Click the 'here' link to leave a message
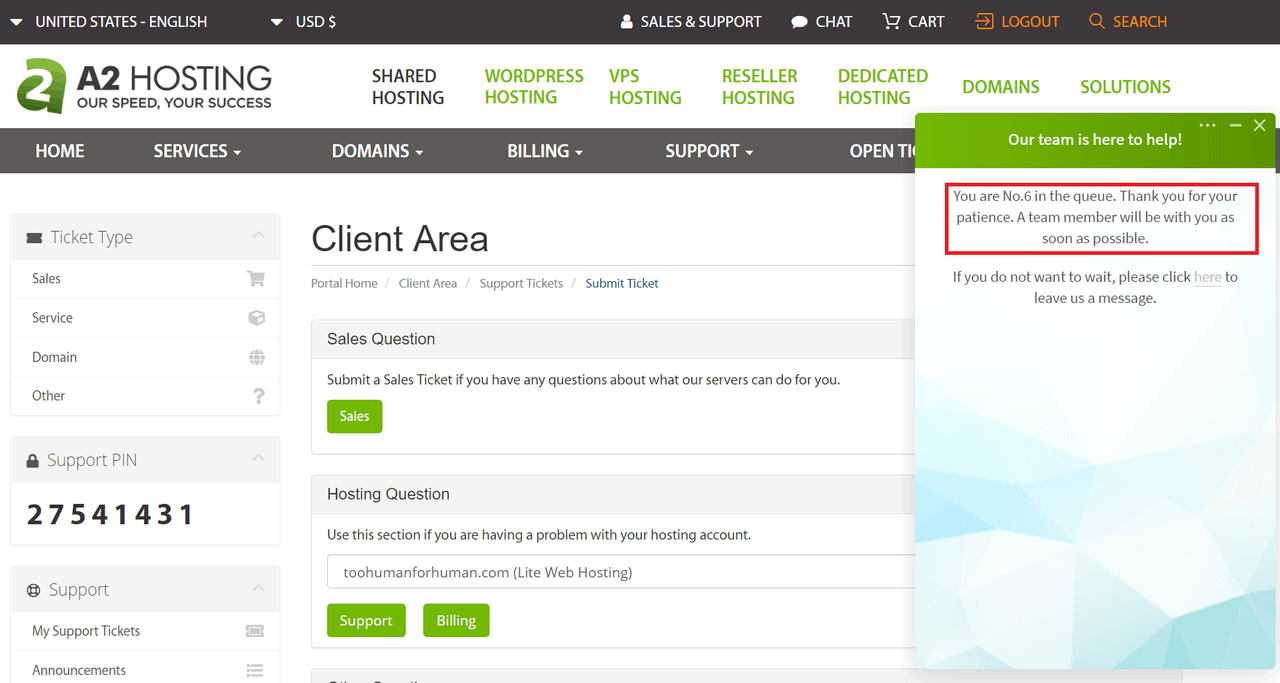Image resolution: width=1280 pixels, height=683 pixels. (1208, 277)
